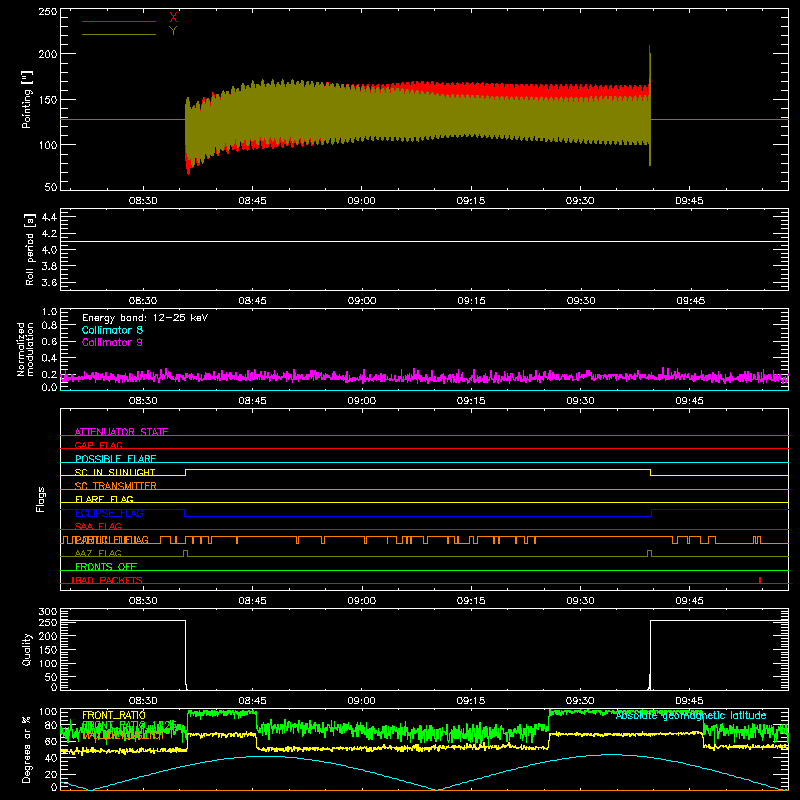Click the Roll period axis title
This screenshot has width=800, height=800.
(x=30, y=249)
